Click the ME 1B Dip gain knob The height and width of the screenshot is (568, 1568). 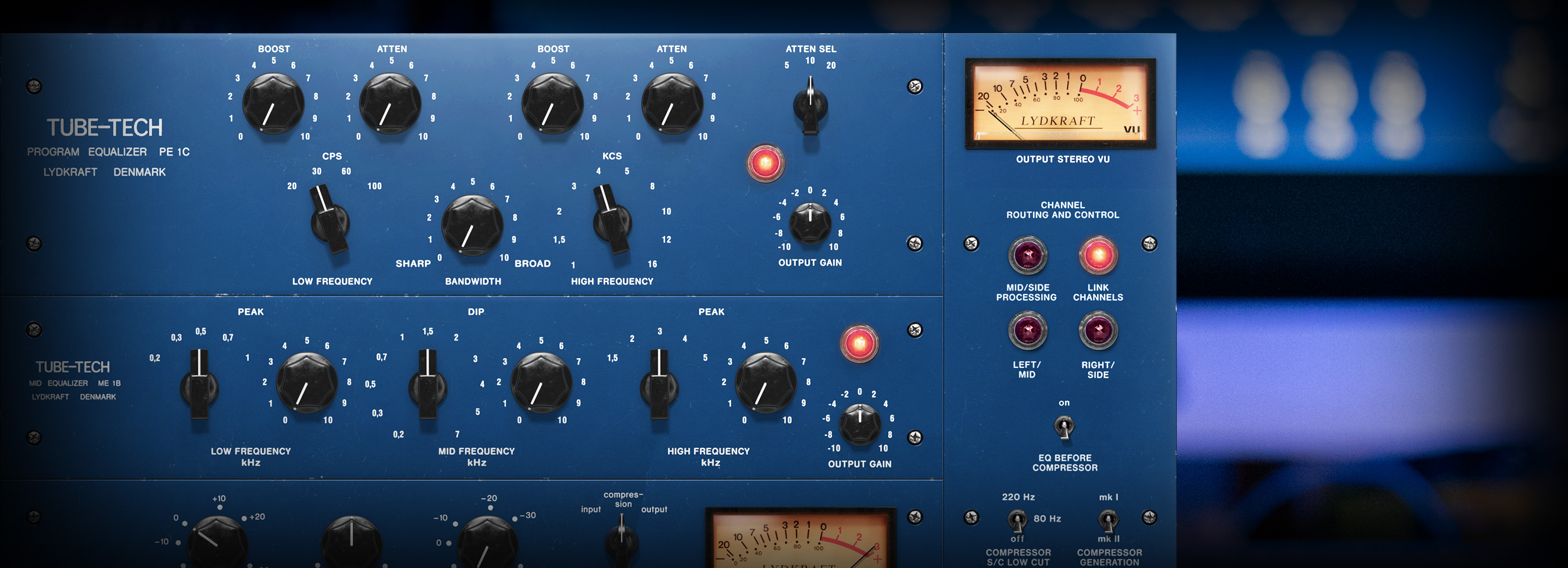click(541, 382)
